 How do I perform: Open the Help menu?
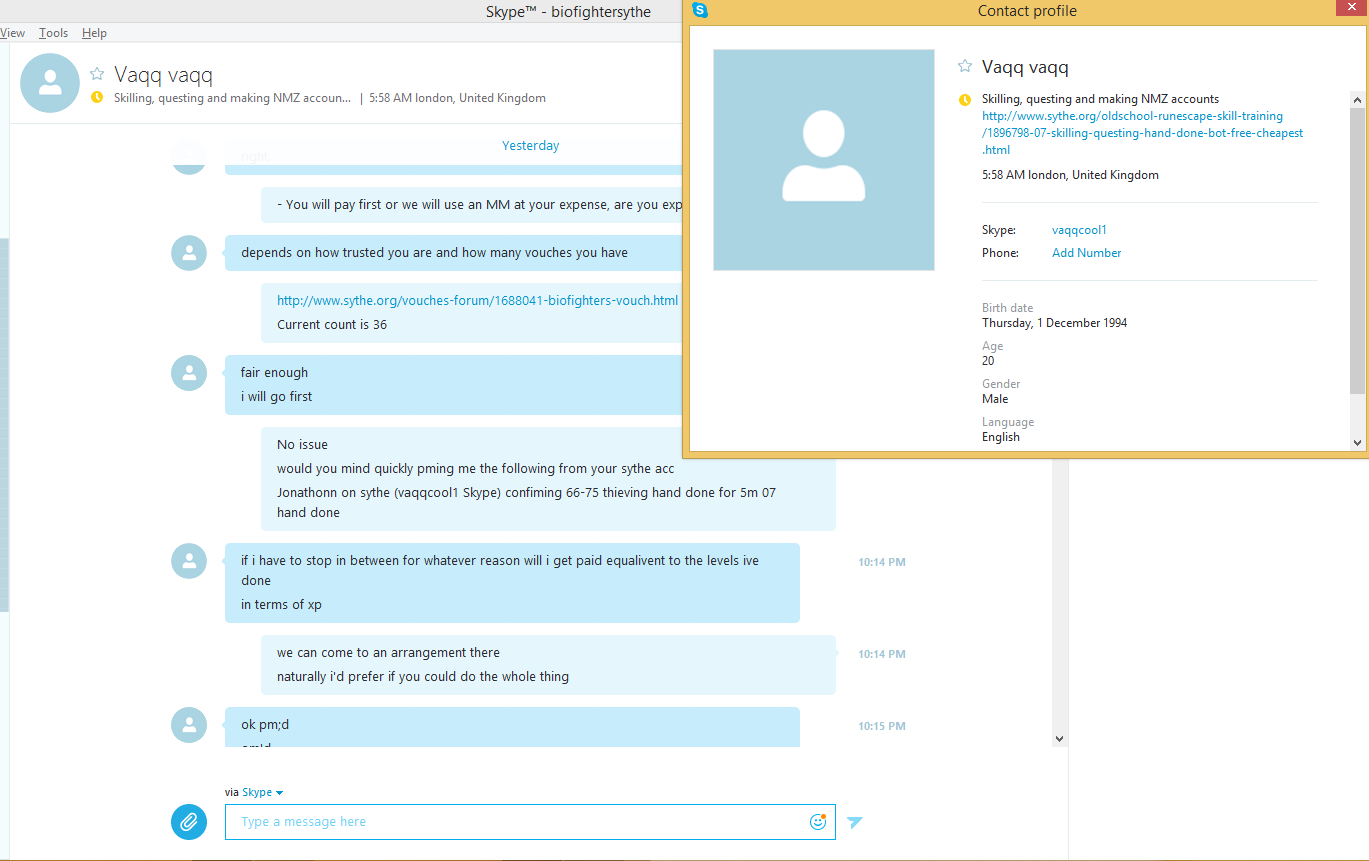pyautogui.click(x=95, y=33)
